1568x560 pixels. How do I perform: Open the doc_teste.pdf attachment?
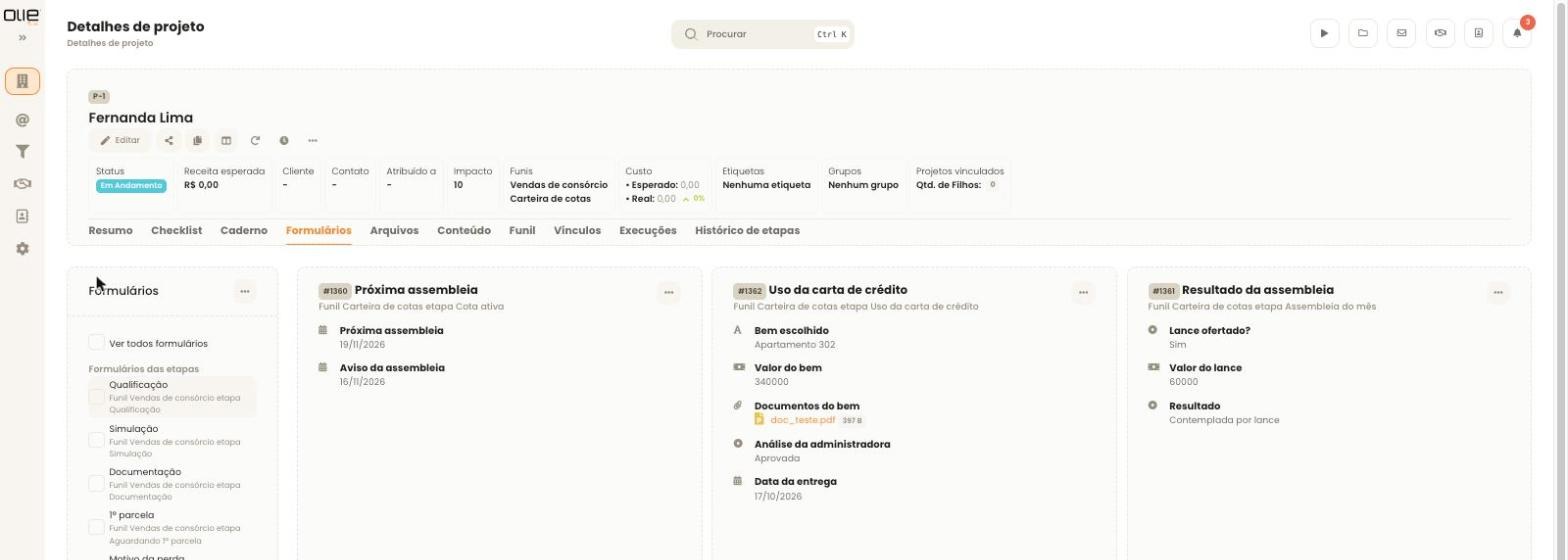(802, 421)
